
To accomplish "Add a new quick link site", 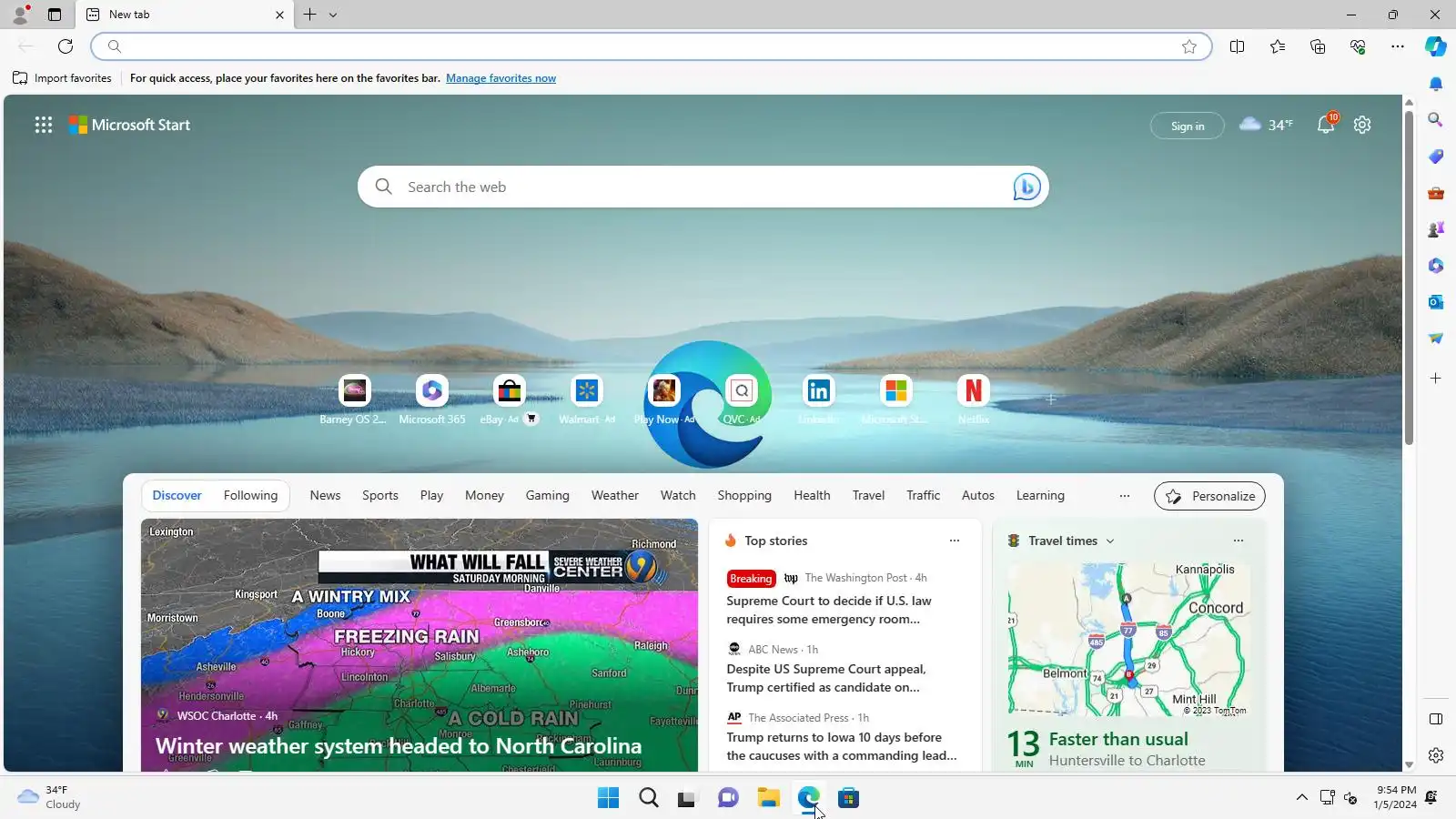I will click(x=1051, y=399).
